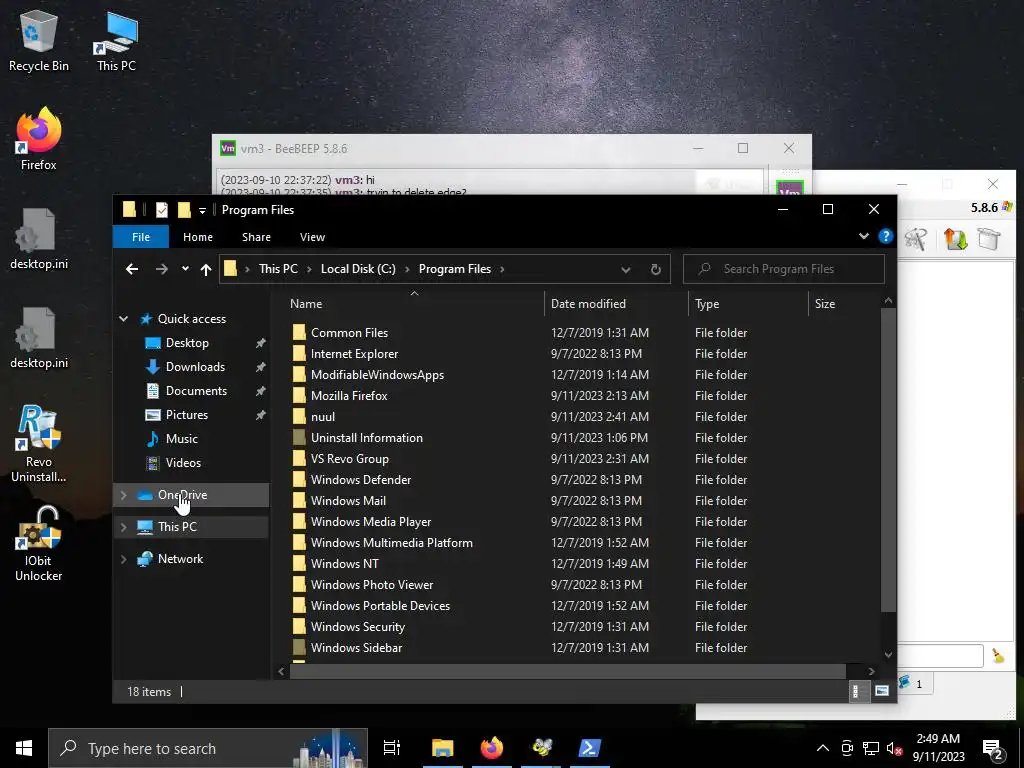The height and width of the screenshot is (768, 1024).
Task: Open Firefox from the taskbar
Action: [492, 748]
